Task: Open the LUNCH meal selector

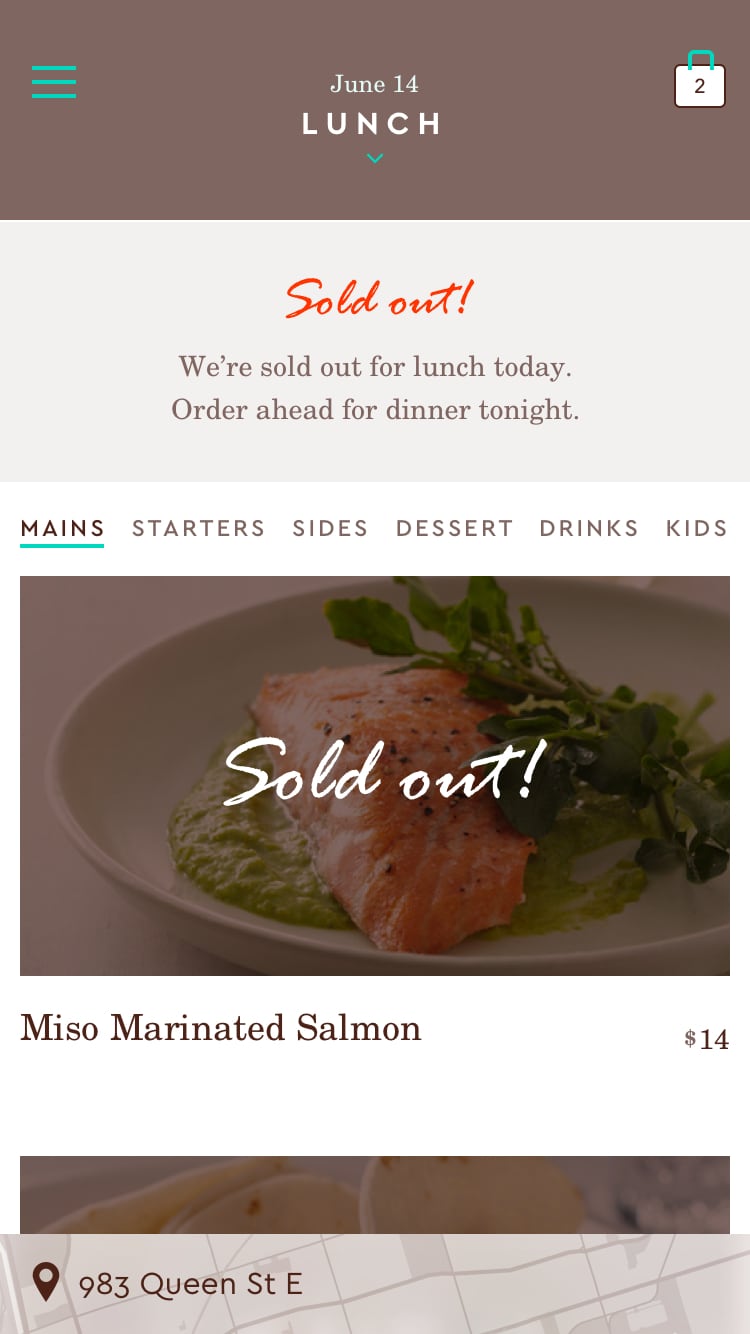Action: click(x=371, y=124)
